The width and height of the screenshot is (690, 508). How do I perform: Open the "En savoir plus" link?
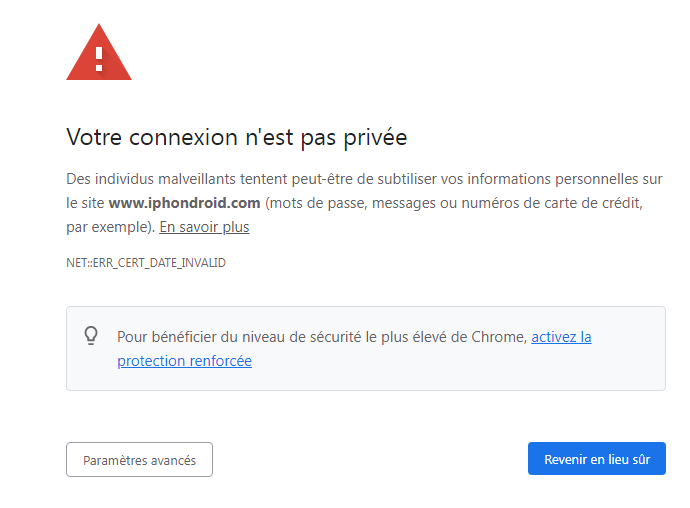click(204, 227)
